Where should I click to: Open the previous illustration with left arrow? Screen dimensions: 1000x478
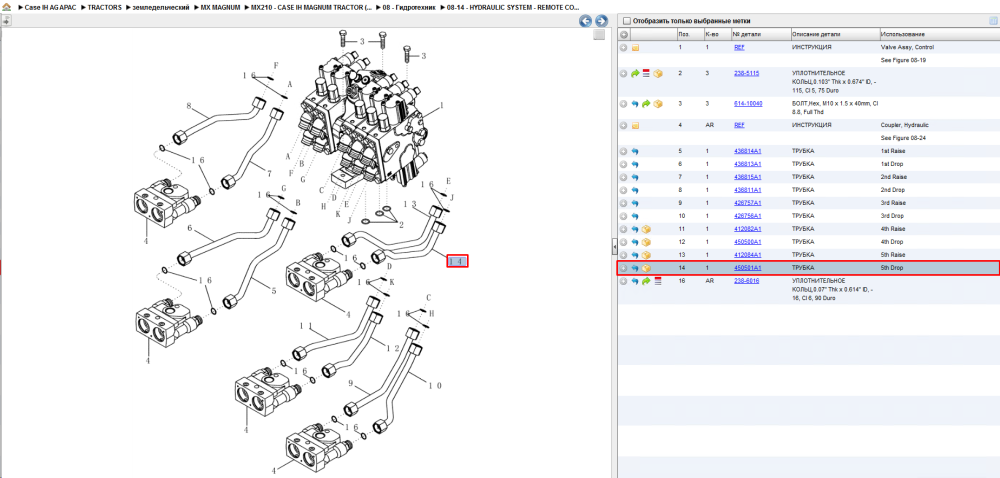tap(585, 21)
